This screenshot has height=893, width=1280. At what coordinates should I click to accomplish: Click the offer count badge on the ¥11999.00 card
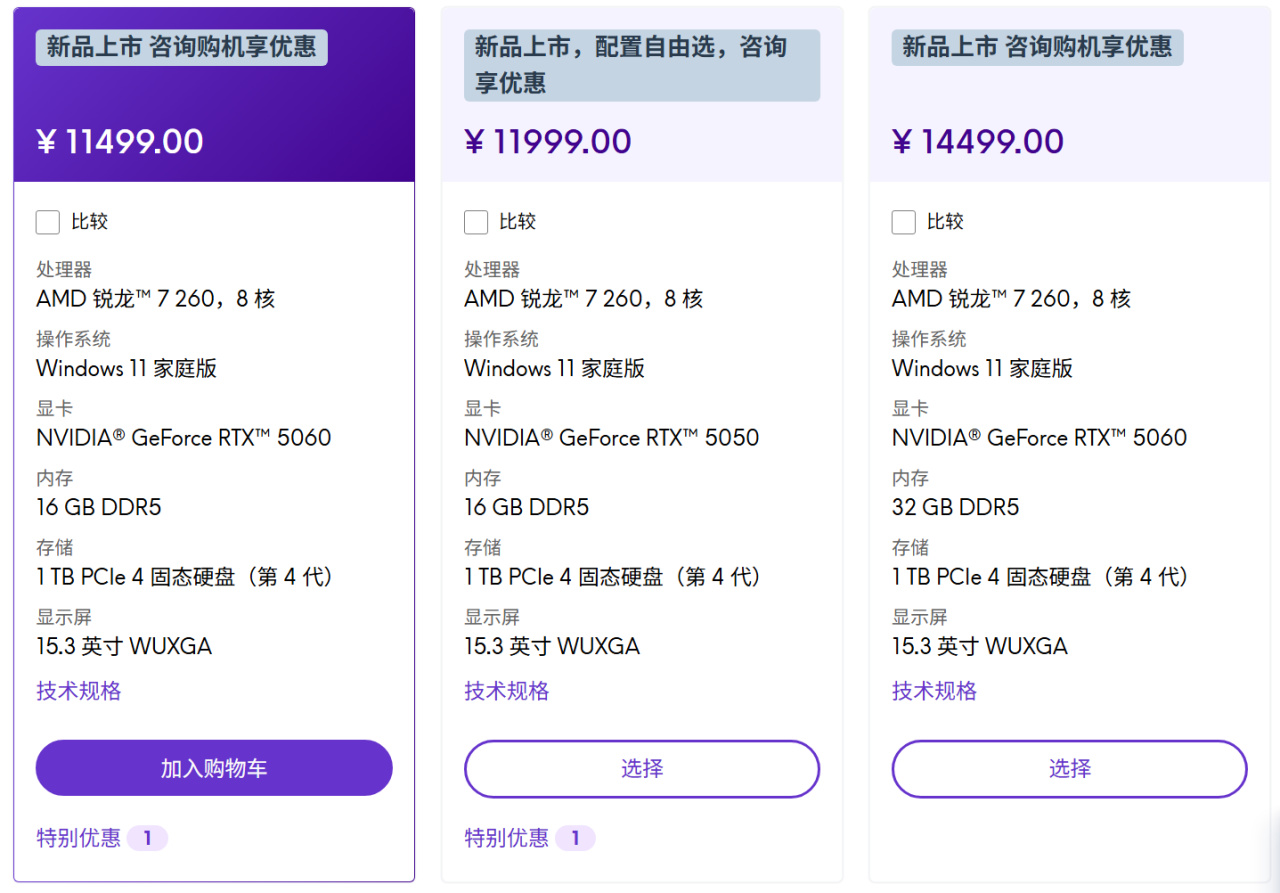(x=575, y=838)
